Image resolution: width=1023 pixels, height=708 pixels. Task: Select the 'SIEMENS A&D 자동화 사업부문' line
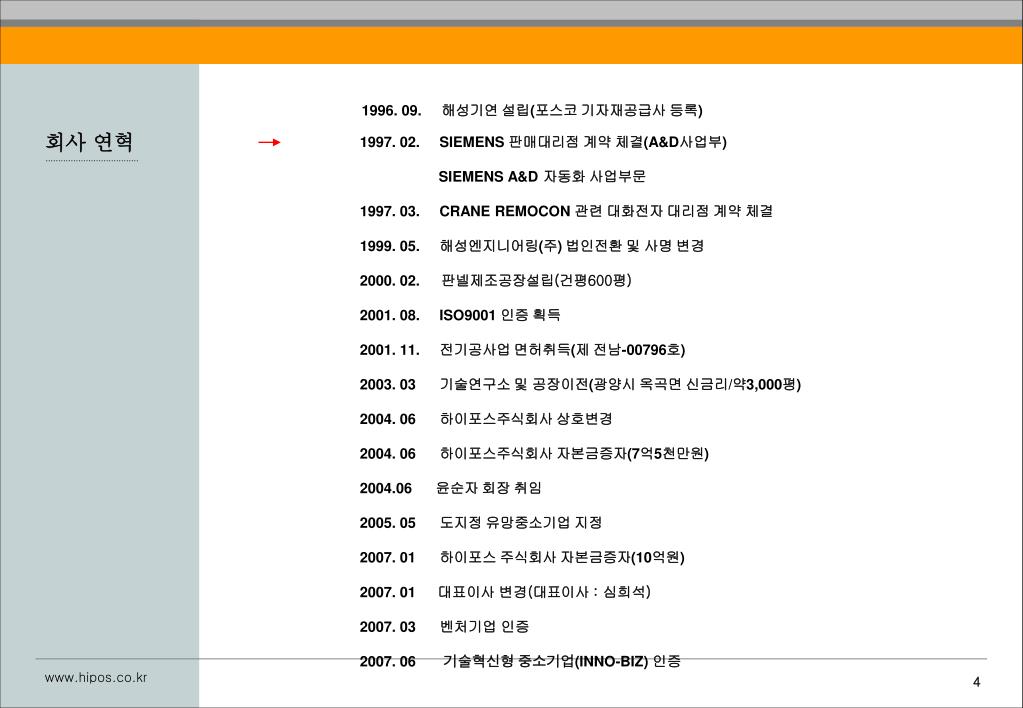(x=542, y=177)
